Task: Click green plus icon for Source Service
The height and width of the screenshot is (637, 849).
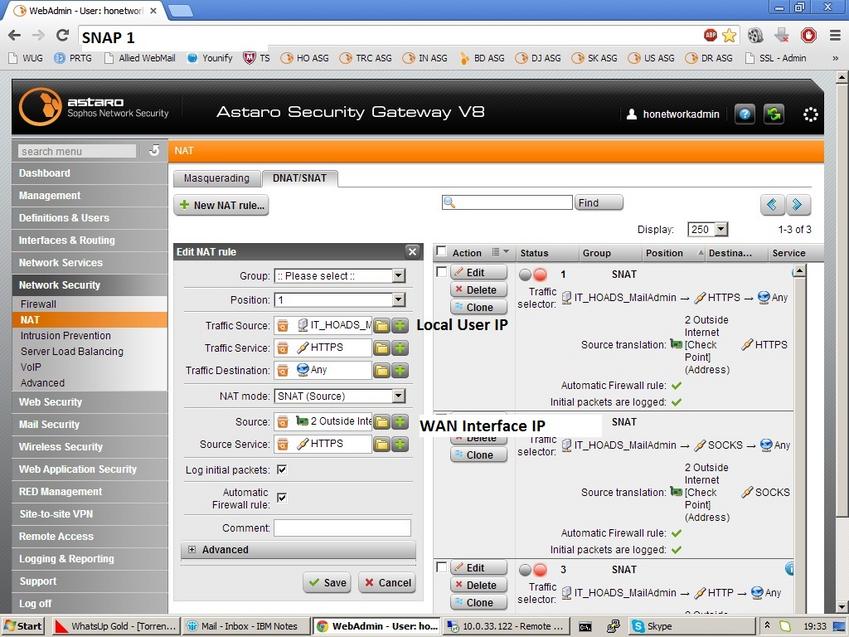Action: click(400, 444)
